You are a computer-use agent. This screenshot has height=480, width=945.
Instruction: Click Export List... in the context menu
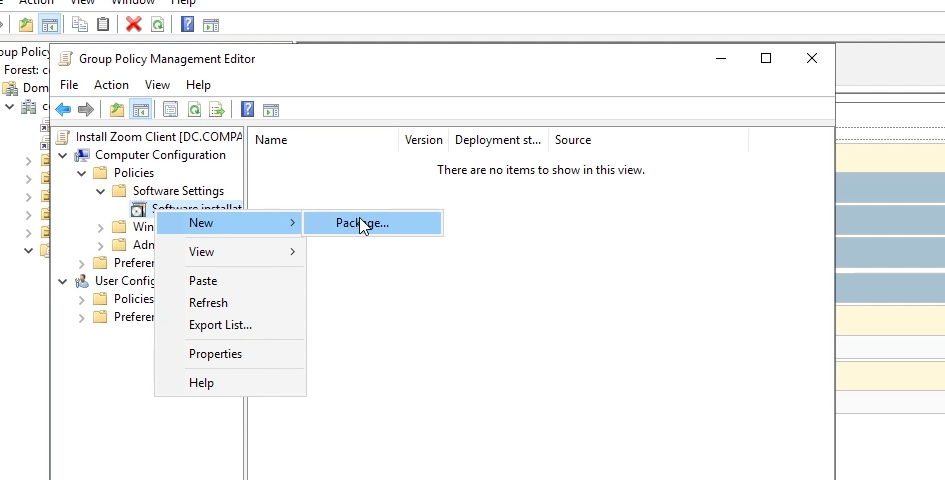coord(220,325)
